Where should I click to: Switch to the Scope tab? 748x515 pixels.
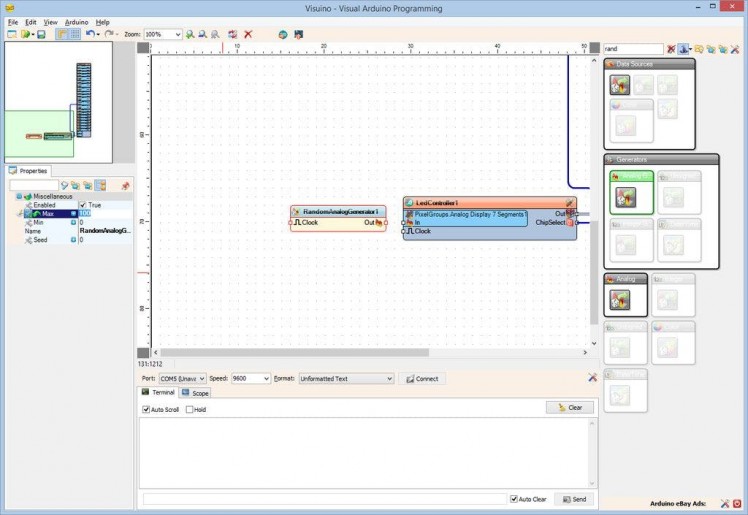pos(195,393)
